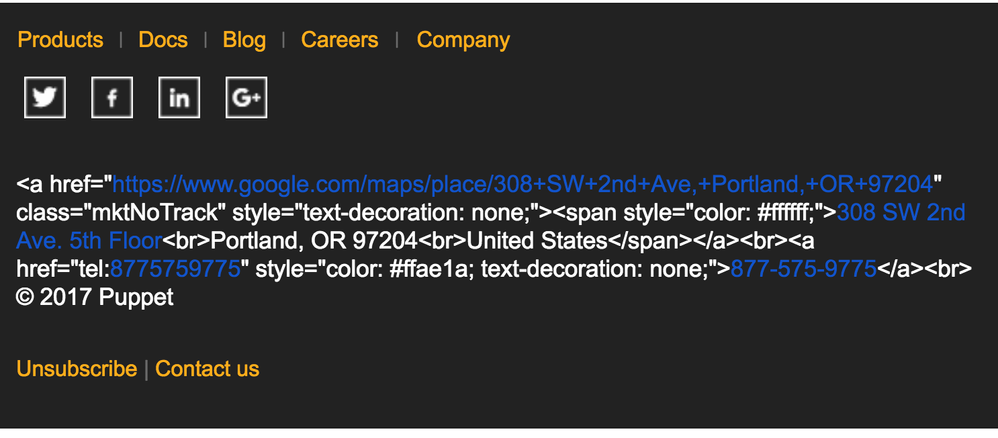Go to the Products footer link
Viewport: 998px width, 438px height.
[x=60, y=40]
